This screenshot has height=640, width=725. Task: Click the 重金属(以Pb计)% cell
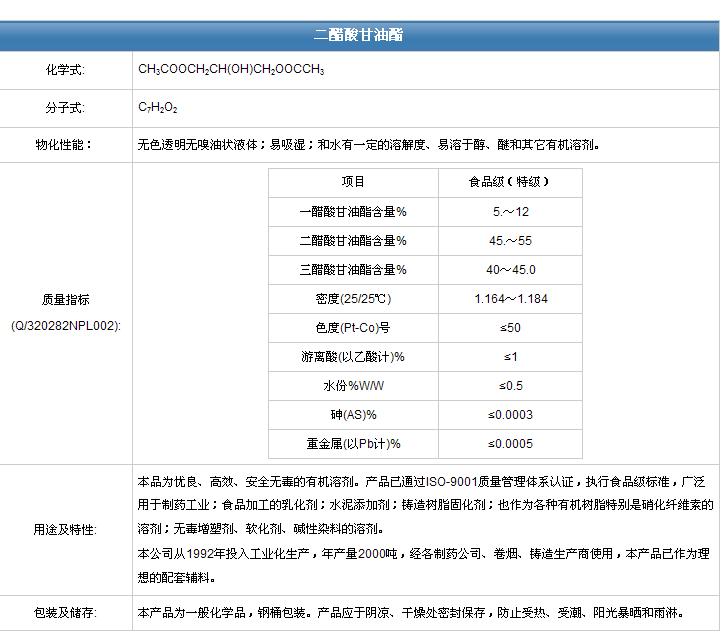[353, 444]
